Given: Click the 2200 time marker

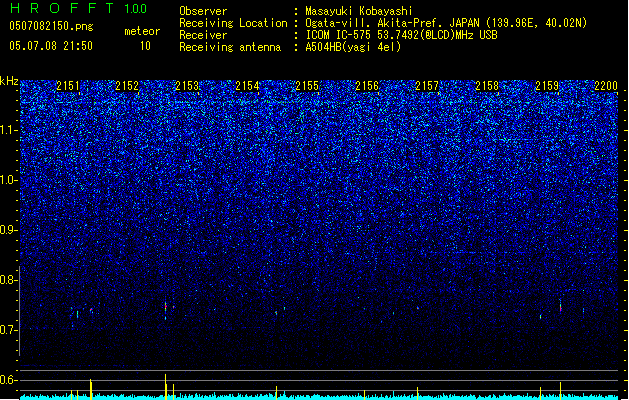Looking at the screenshot, I should click(606, 86).
